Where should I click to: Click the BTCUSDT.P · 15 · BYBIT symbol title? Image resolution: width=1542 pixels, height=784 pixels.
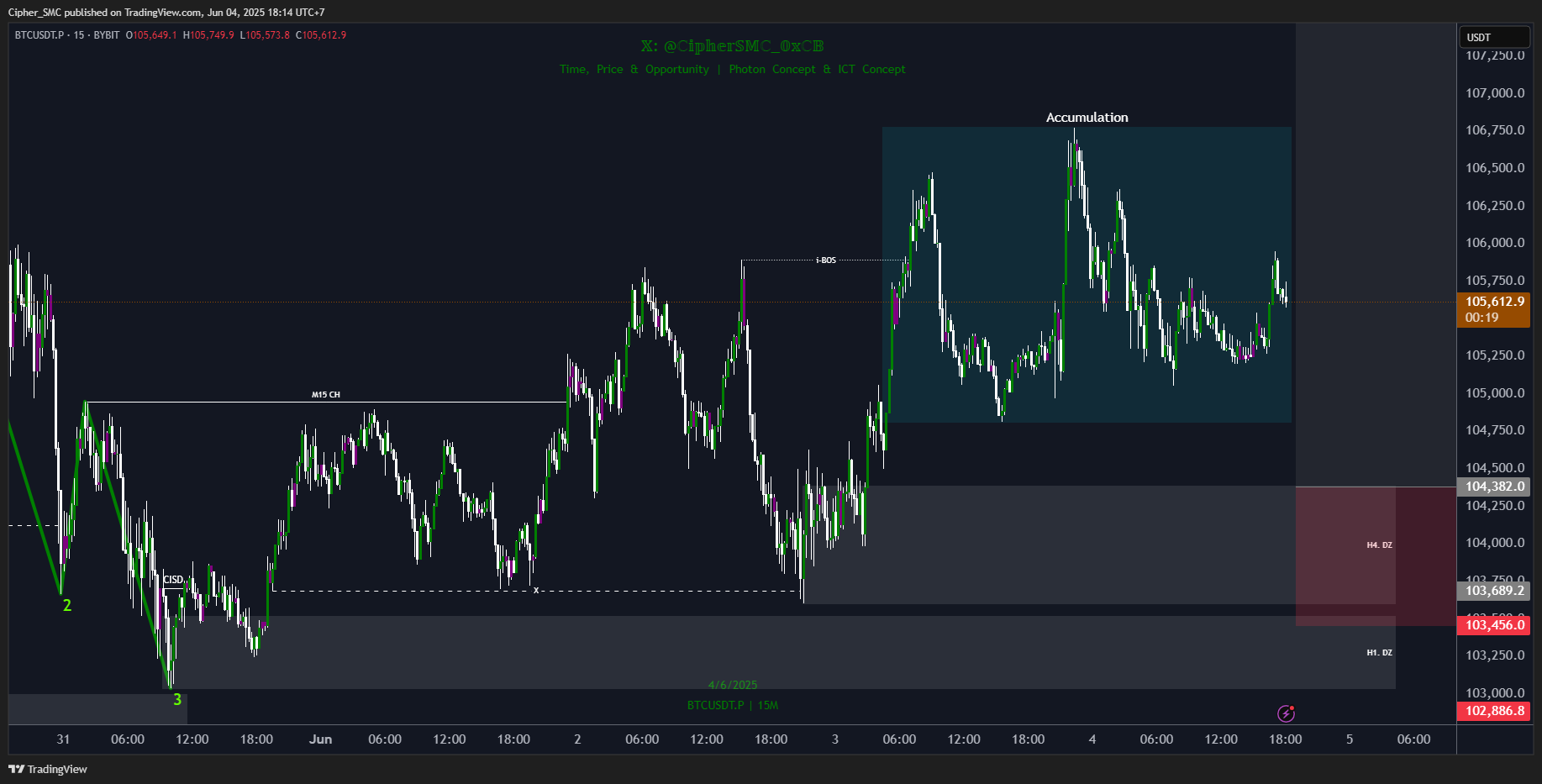click(67, 35)
